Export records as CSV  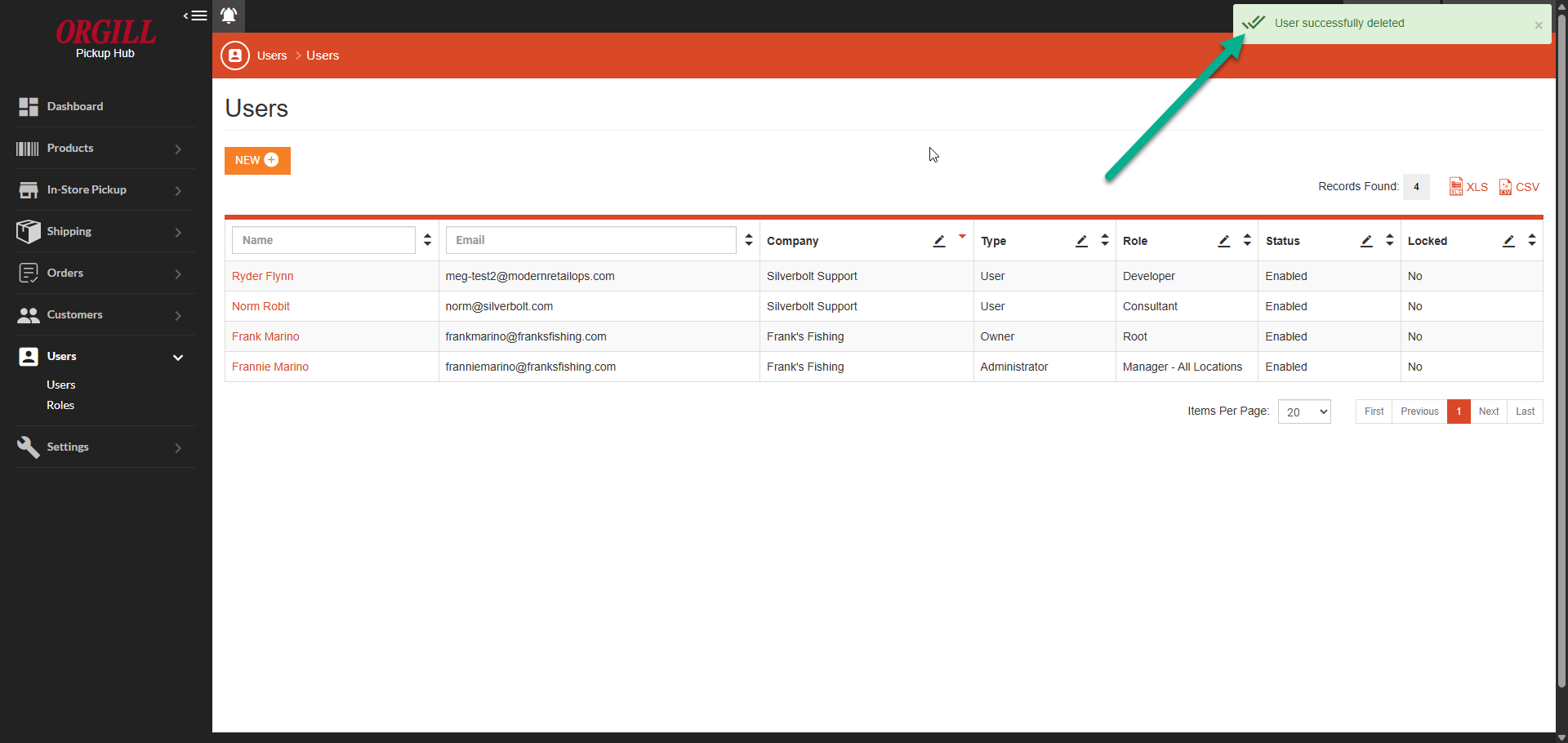pos(1519,187)
